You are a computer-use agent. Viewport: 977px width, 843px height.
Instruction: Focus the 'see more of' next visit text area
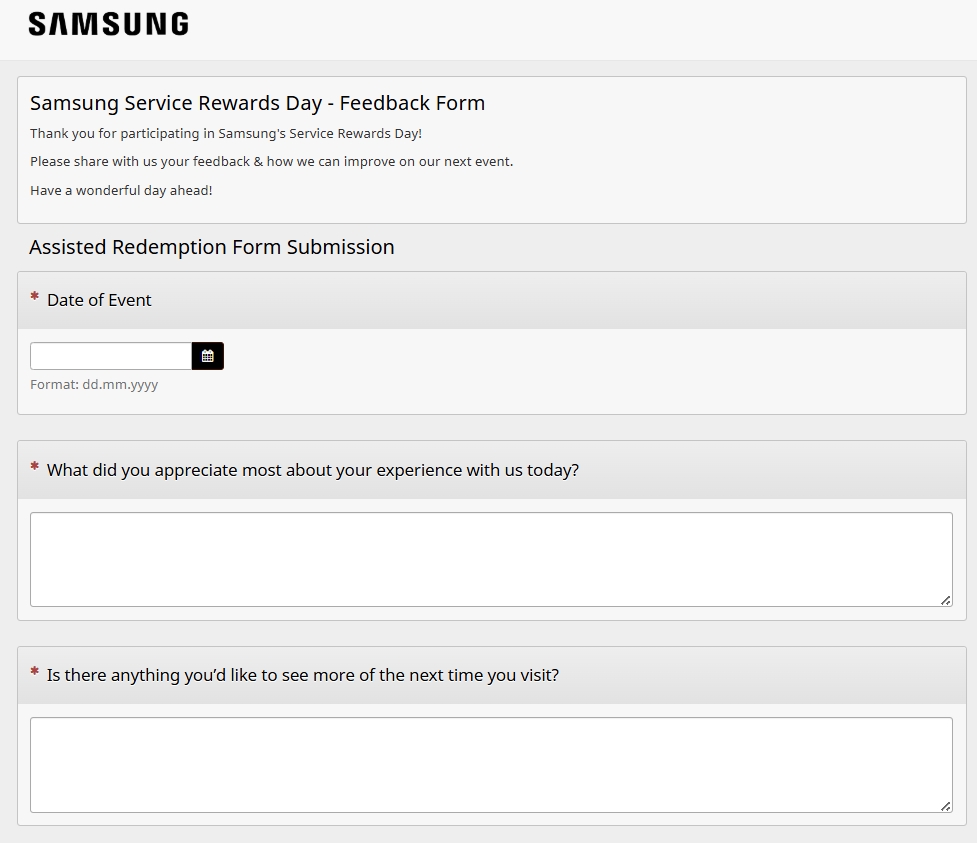(x=490, y=764)
